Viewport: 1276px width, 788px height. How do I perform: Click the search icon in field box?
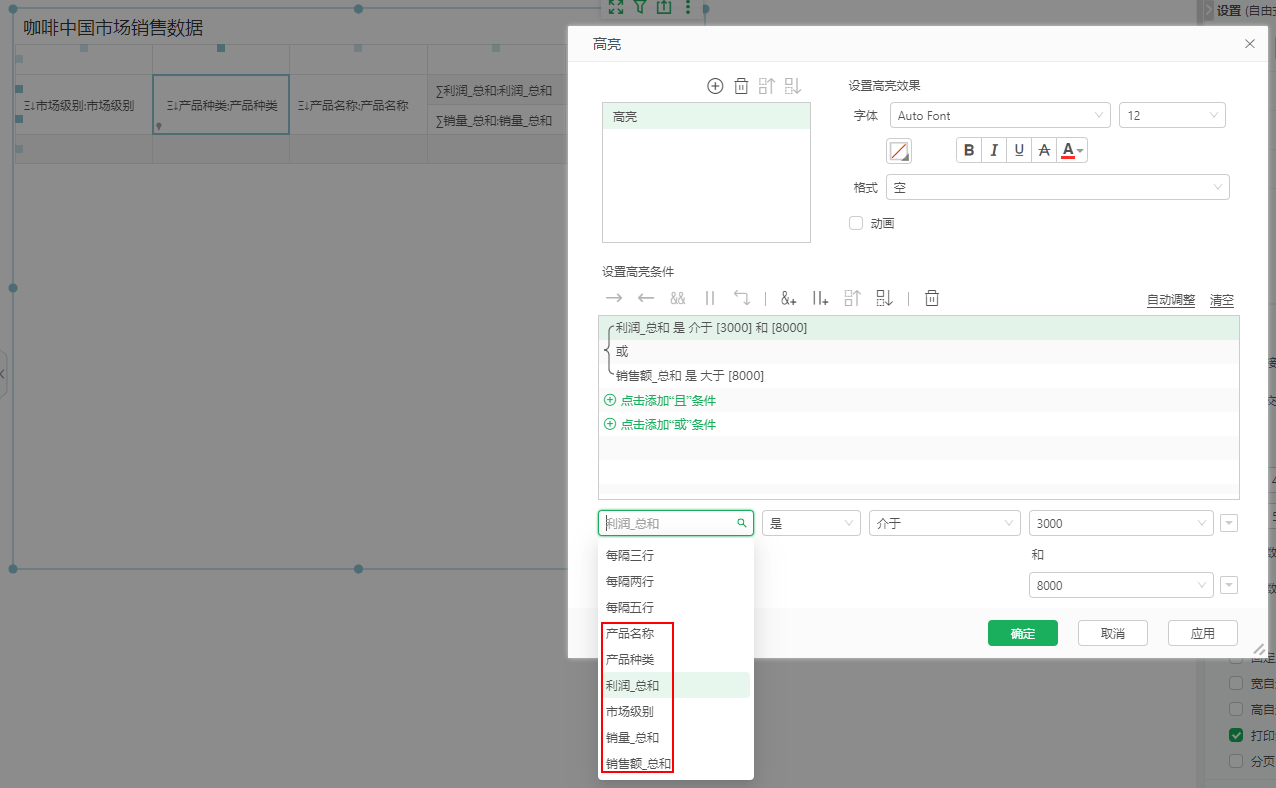[742, 523]
